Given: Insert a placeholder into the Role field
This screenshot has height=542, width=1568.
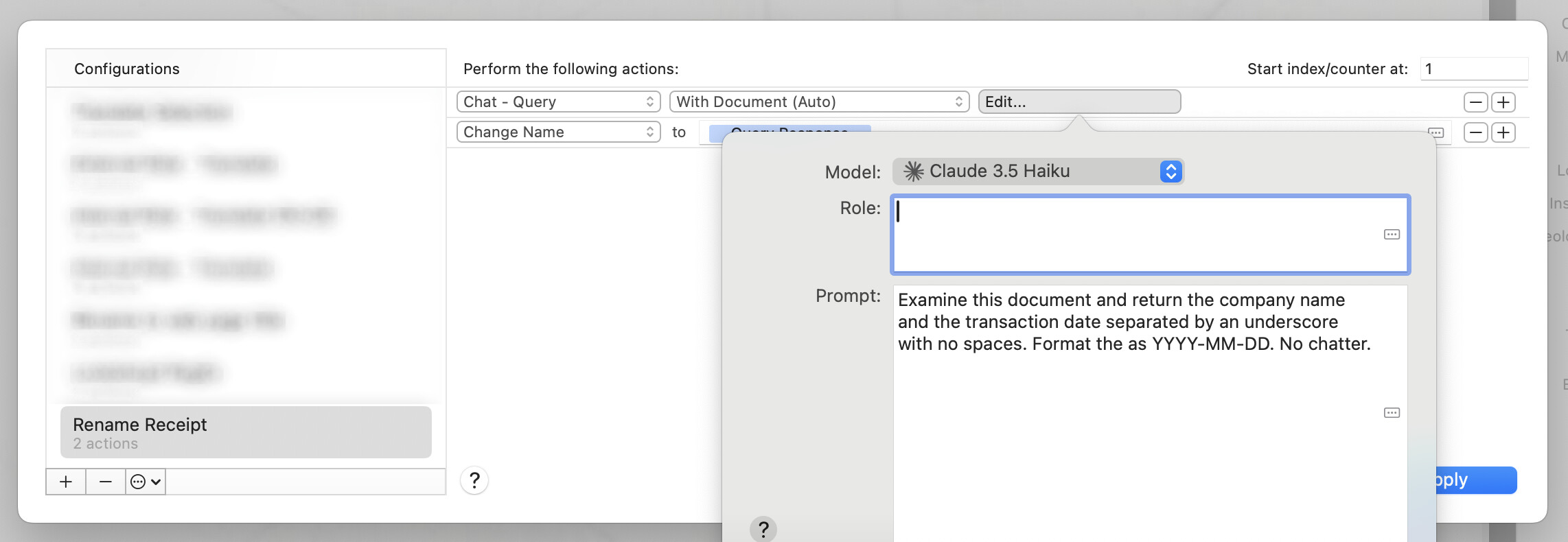Looking at the screenshot, I should click(1392, 235).
